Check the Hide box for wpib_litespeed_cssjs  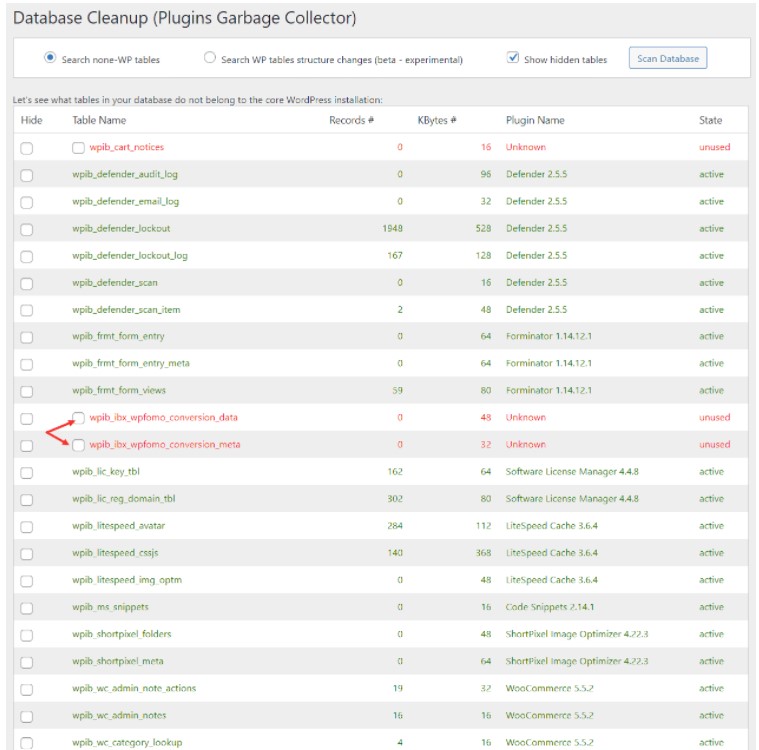[x=27, y=553]
